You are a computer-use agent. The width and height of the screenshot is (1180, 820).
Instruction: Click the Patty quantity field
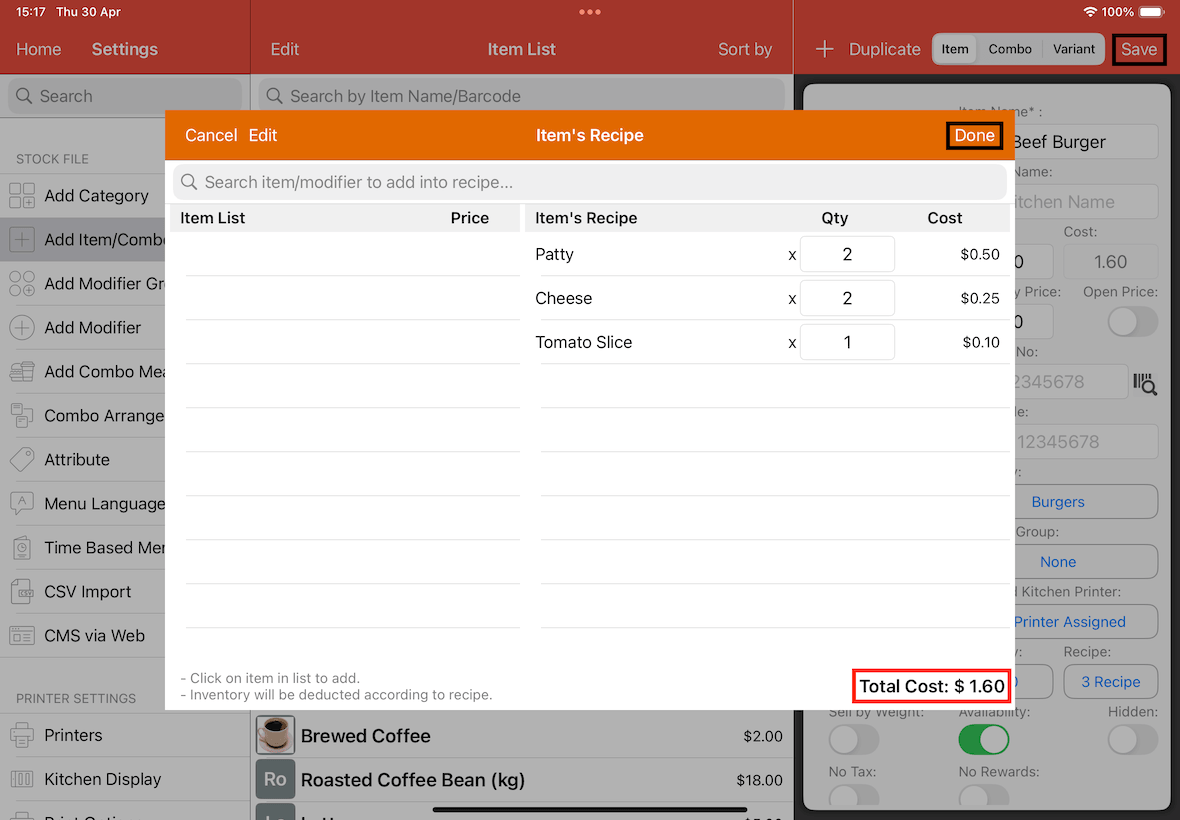coord(847,254)
